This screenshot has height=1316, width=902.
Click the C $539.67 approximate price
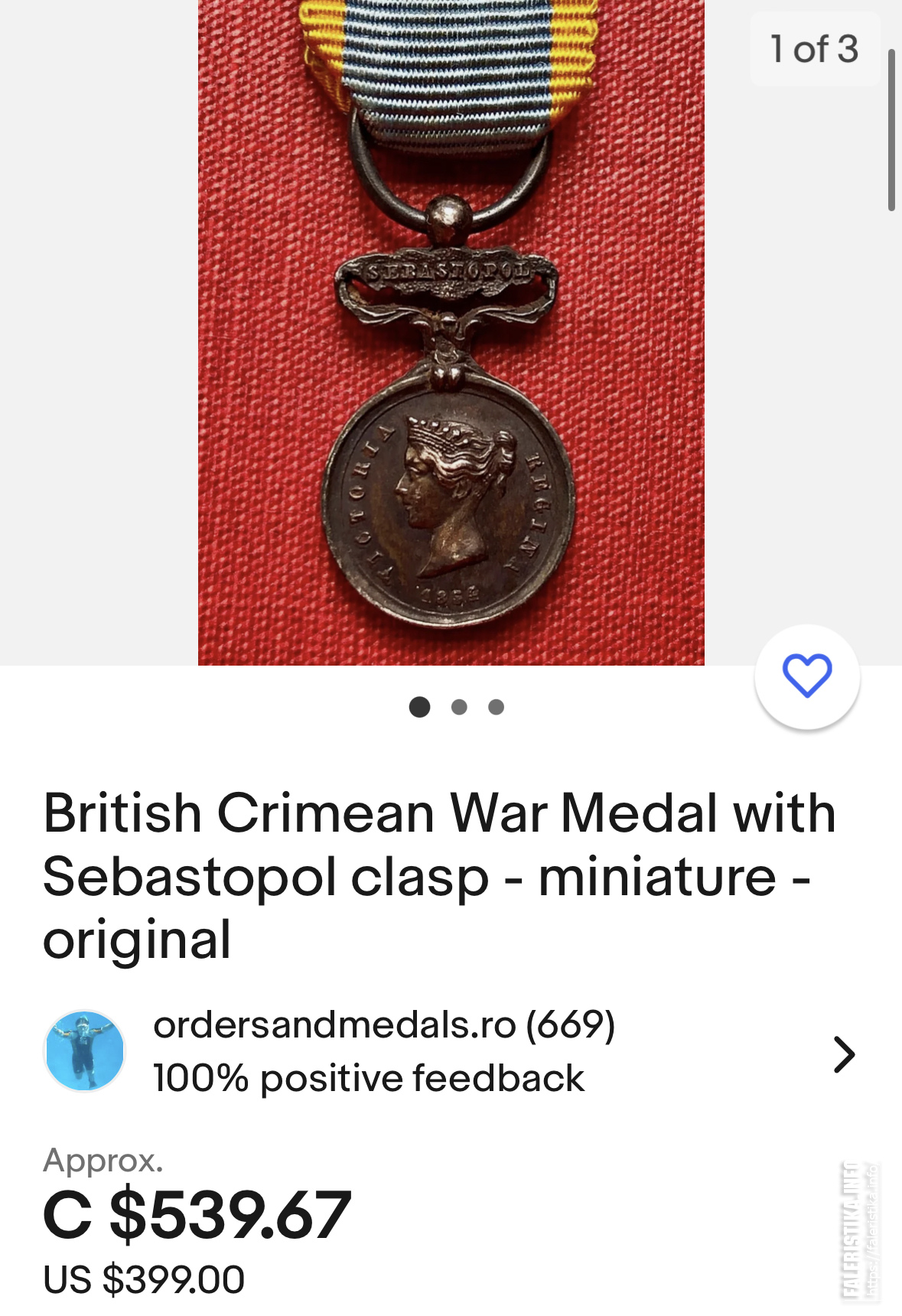197,1214
